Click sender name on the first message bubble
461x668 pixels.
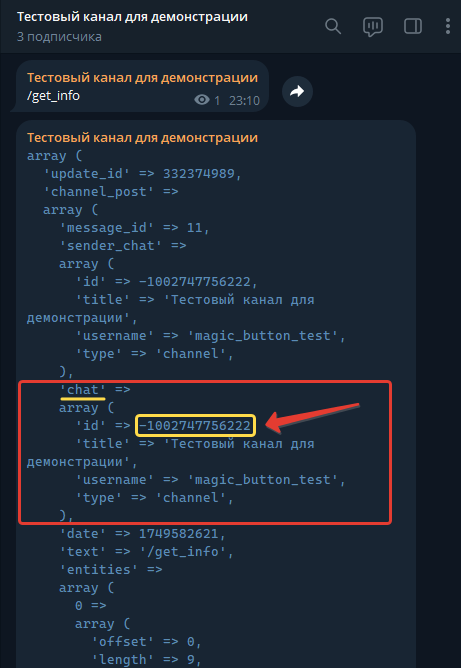point(142,78)
